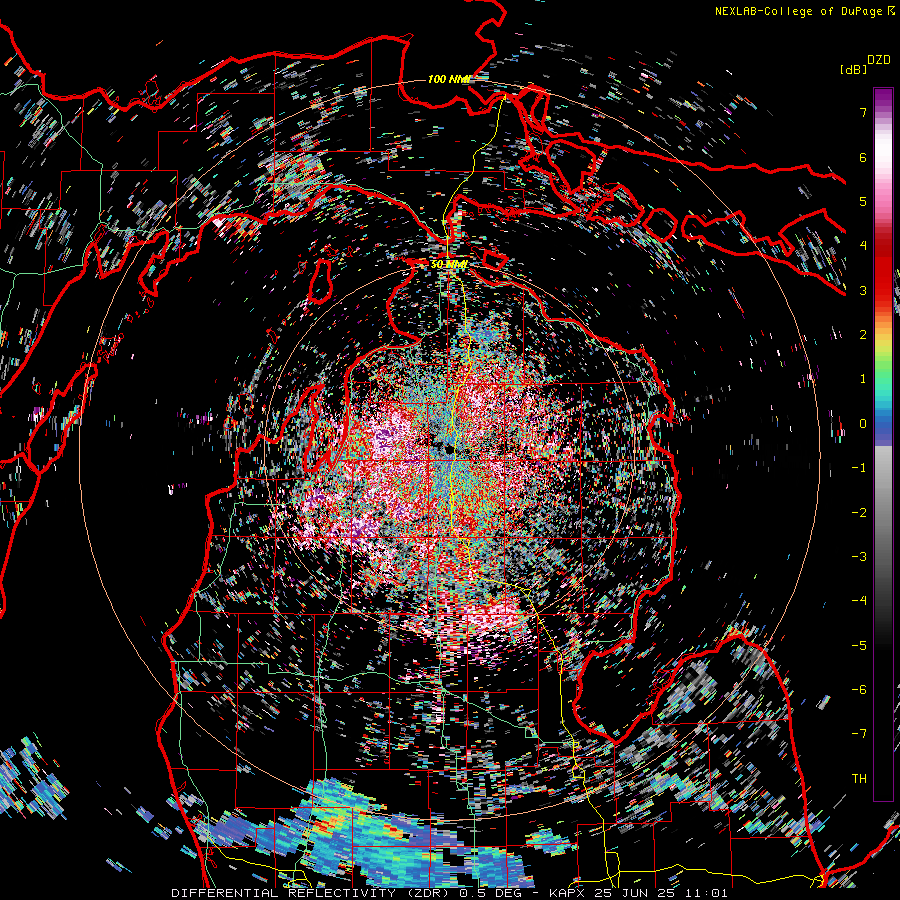The width and height of the screenshot is (900, 900).
Task: Click the NEXLAB-College of DuPage label
Action: 798,11
